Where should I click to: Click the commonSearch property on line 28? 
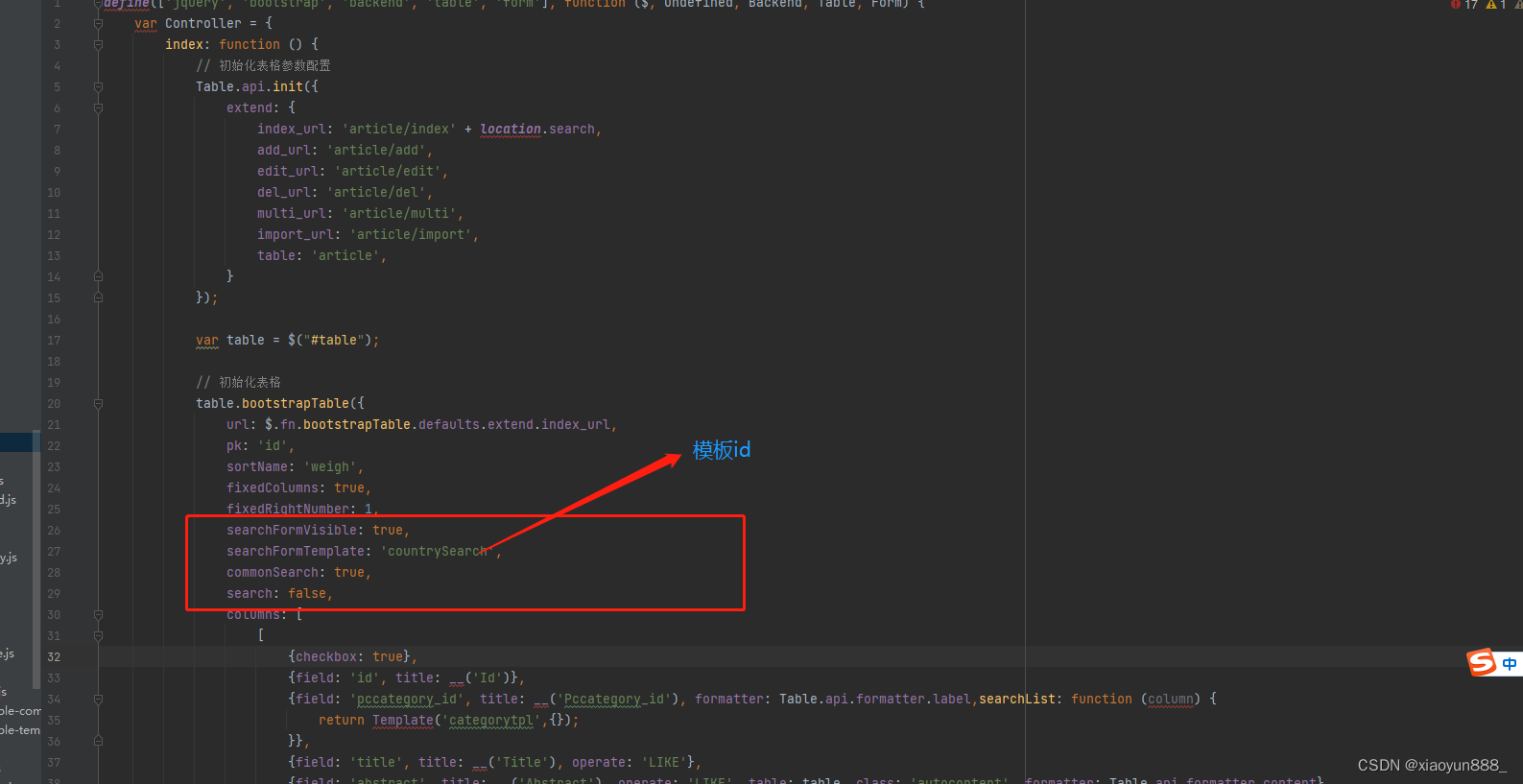click(273, 572)
